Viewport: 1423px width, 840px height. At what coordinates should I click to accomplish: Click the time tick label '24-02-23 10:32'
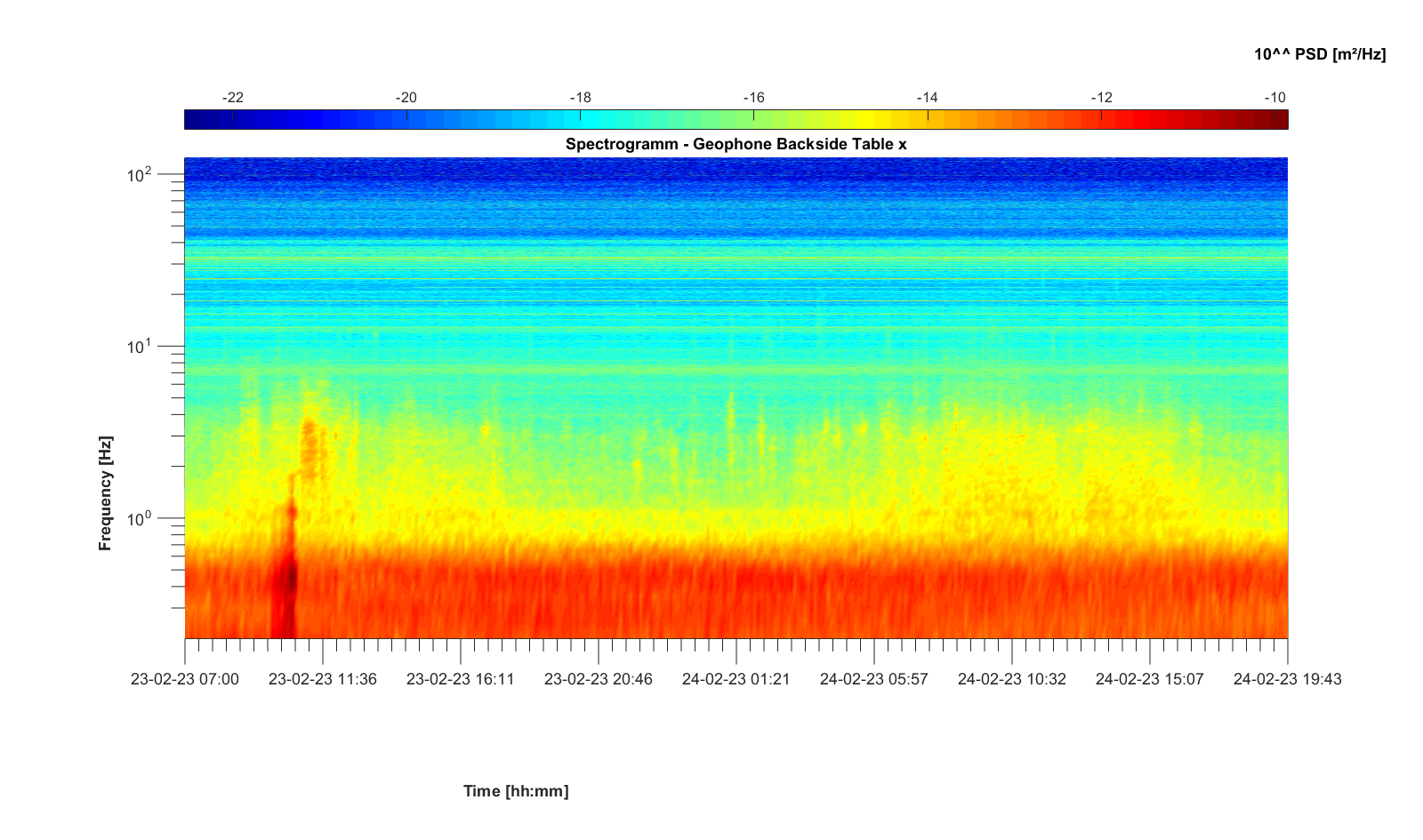1012,679
